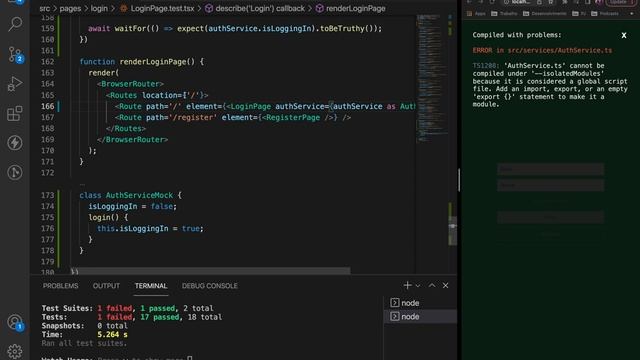640x360 pixels.
Task: Open the LoginPage.test.tsx breadcrumb
Action: click(x=157, y=9)
